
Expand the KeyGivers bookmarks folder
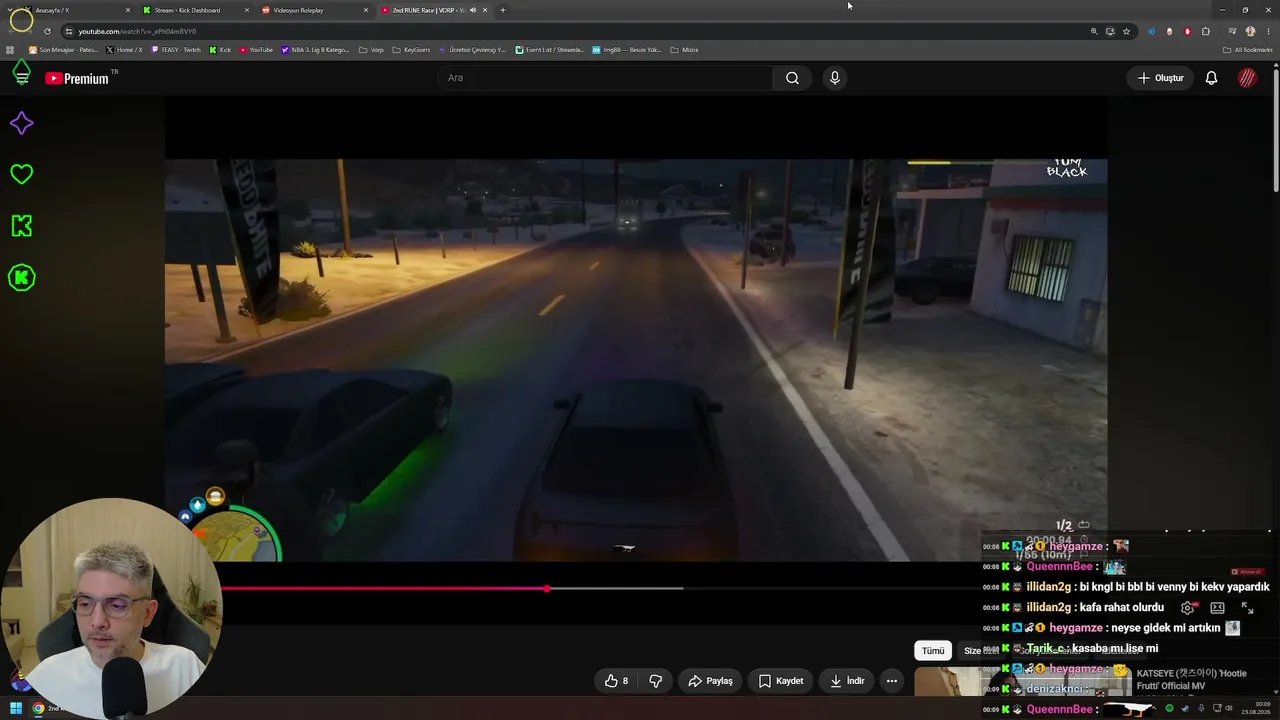tap(411, 50)
